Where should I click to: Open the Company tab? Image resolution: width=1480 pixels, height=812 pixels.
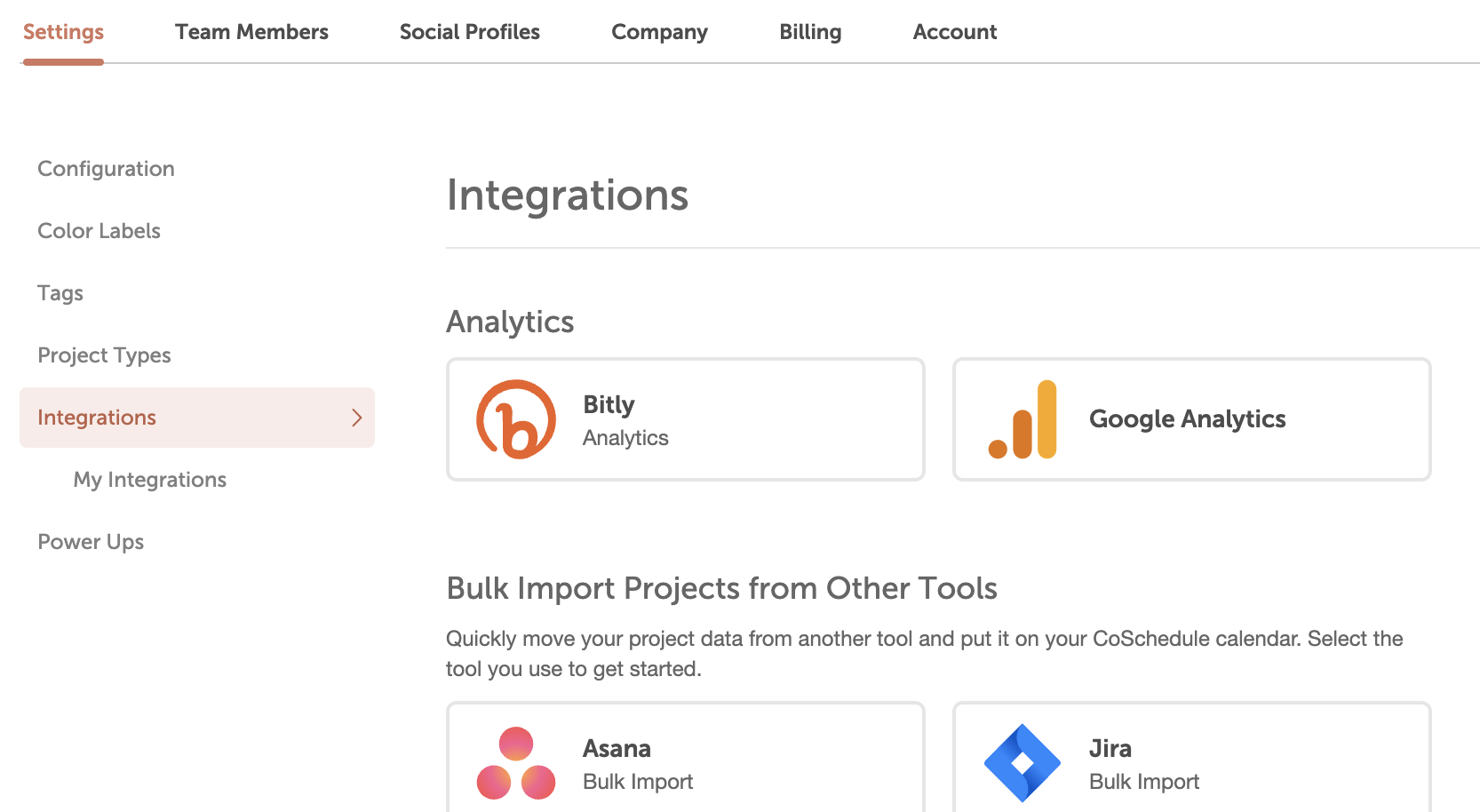659,32
